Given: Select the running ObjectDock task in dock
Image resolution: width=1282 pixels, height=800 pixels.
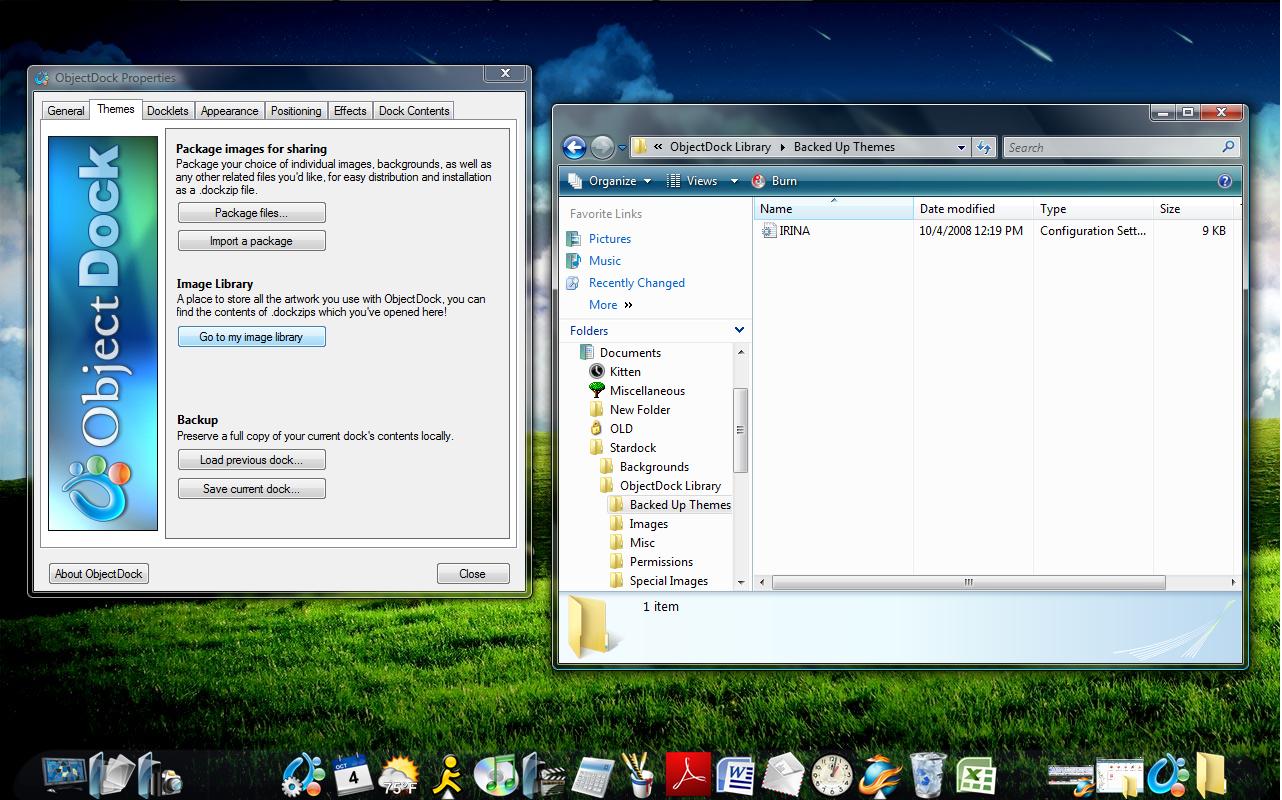Looking at the screenshot, I should click(x=1167, y=776).
